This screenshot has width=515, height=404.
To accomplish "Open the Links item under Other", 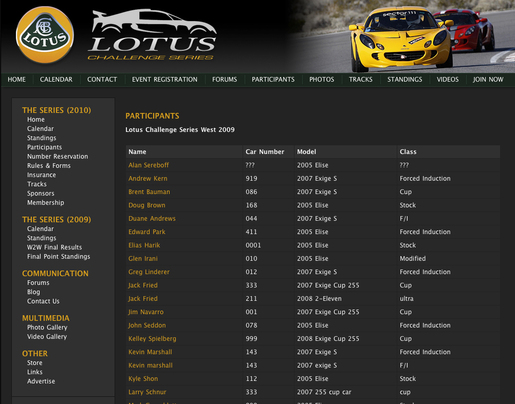I will coord(35,372).
